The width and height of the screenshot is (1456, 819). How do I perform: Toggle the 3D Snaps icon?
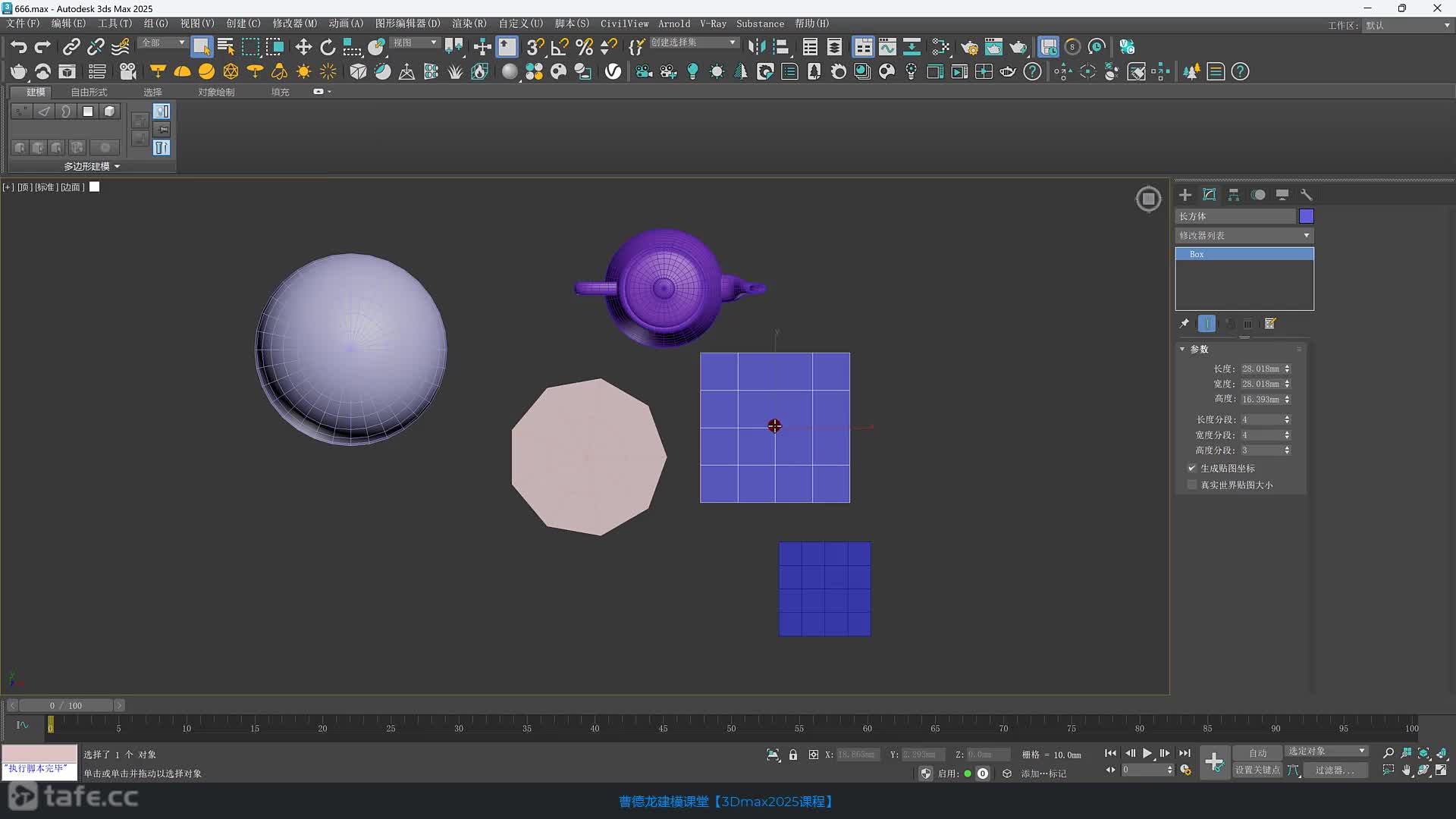pyautogui.click(x=535, y=47)
